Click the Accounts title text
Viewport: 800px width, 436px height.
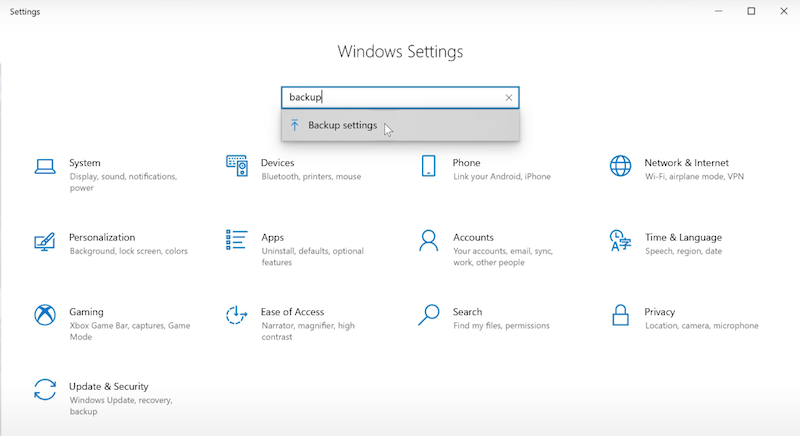click(473, 237)
